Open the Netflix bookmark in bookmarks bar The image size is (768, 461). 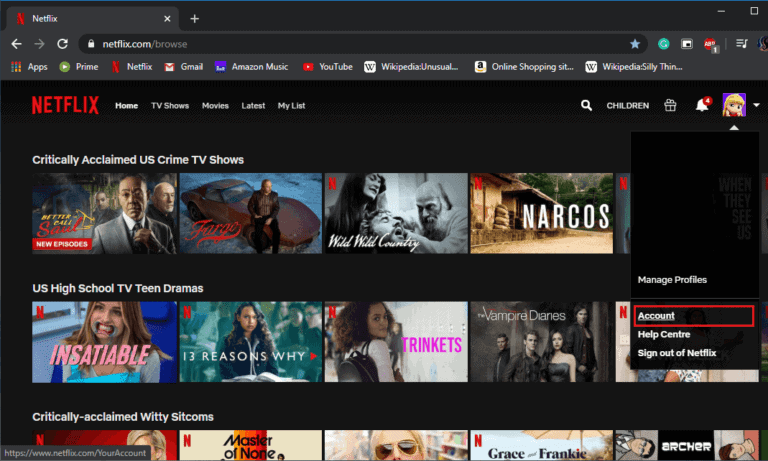[x=132, y=67]
